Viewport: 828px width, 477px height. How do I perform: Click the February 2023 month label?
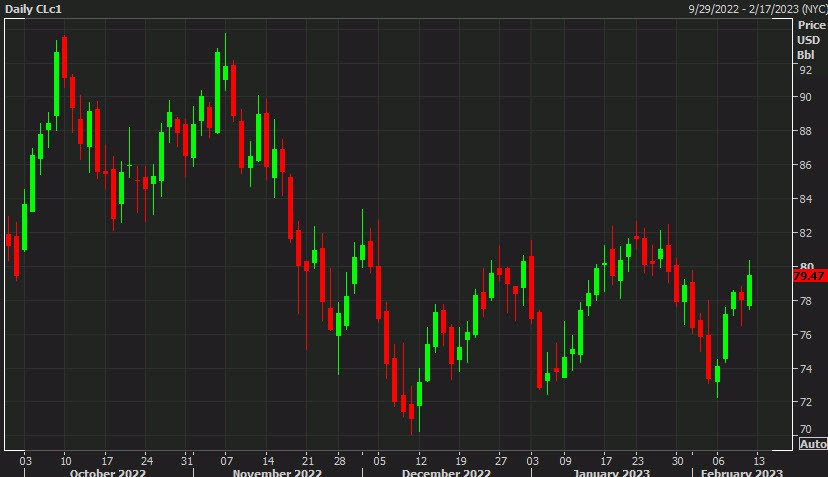click(741, 472)
